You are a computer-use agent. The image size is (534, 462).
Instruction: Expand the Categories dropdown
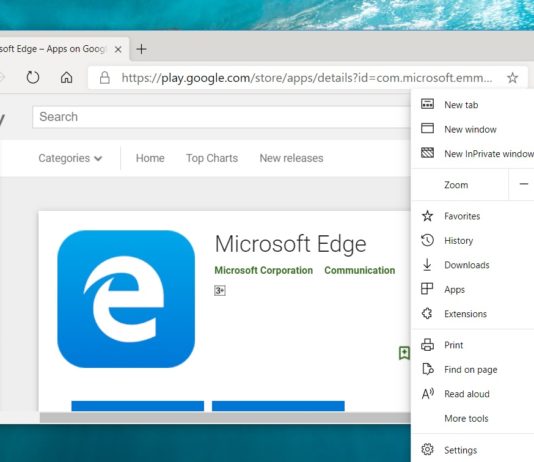click(70, 158)
